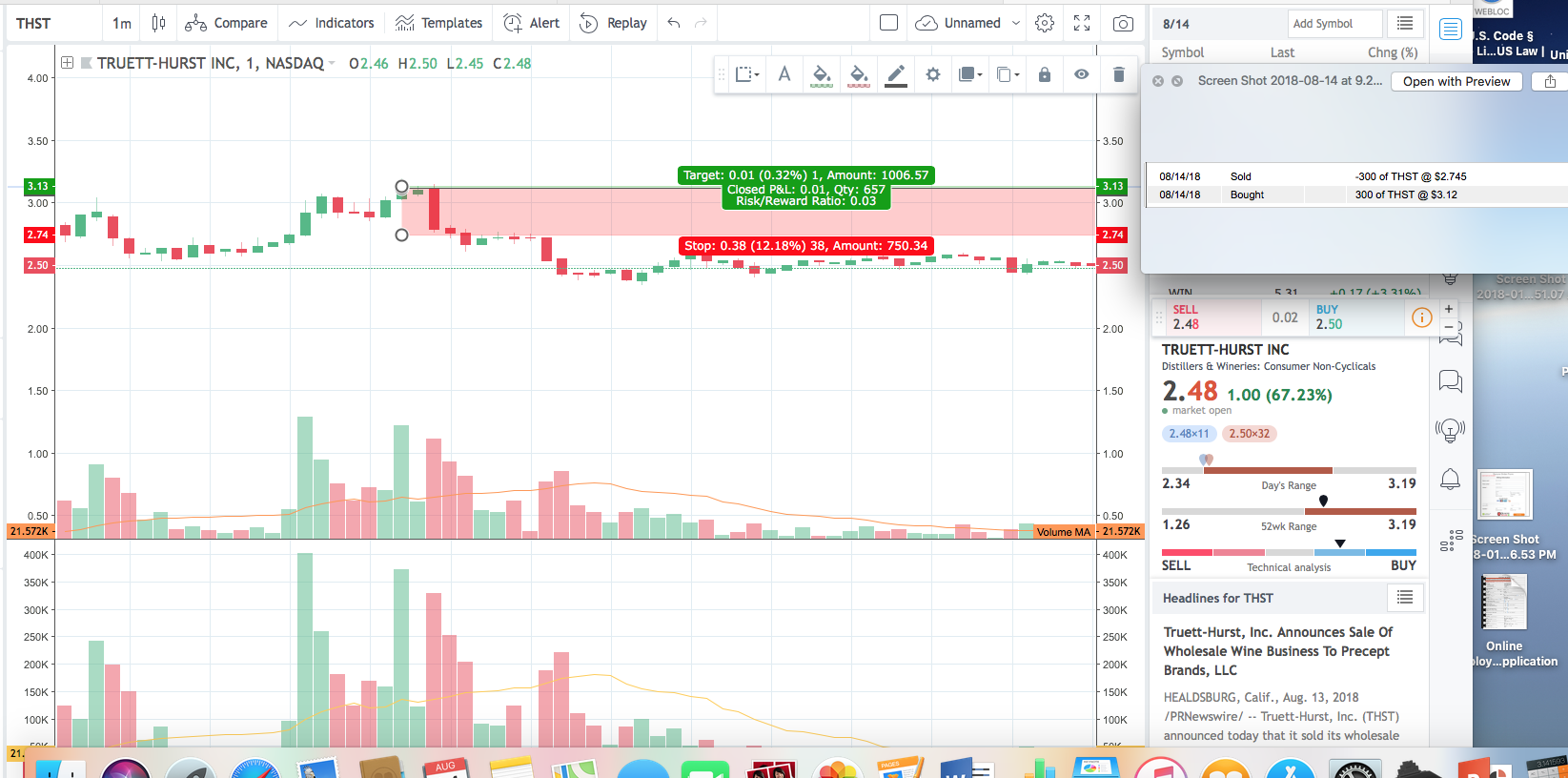Enter fullscreen chart mode

tap(1082, 23)
